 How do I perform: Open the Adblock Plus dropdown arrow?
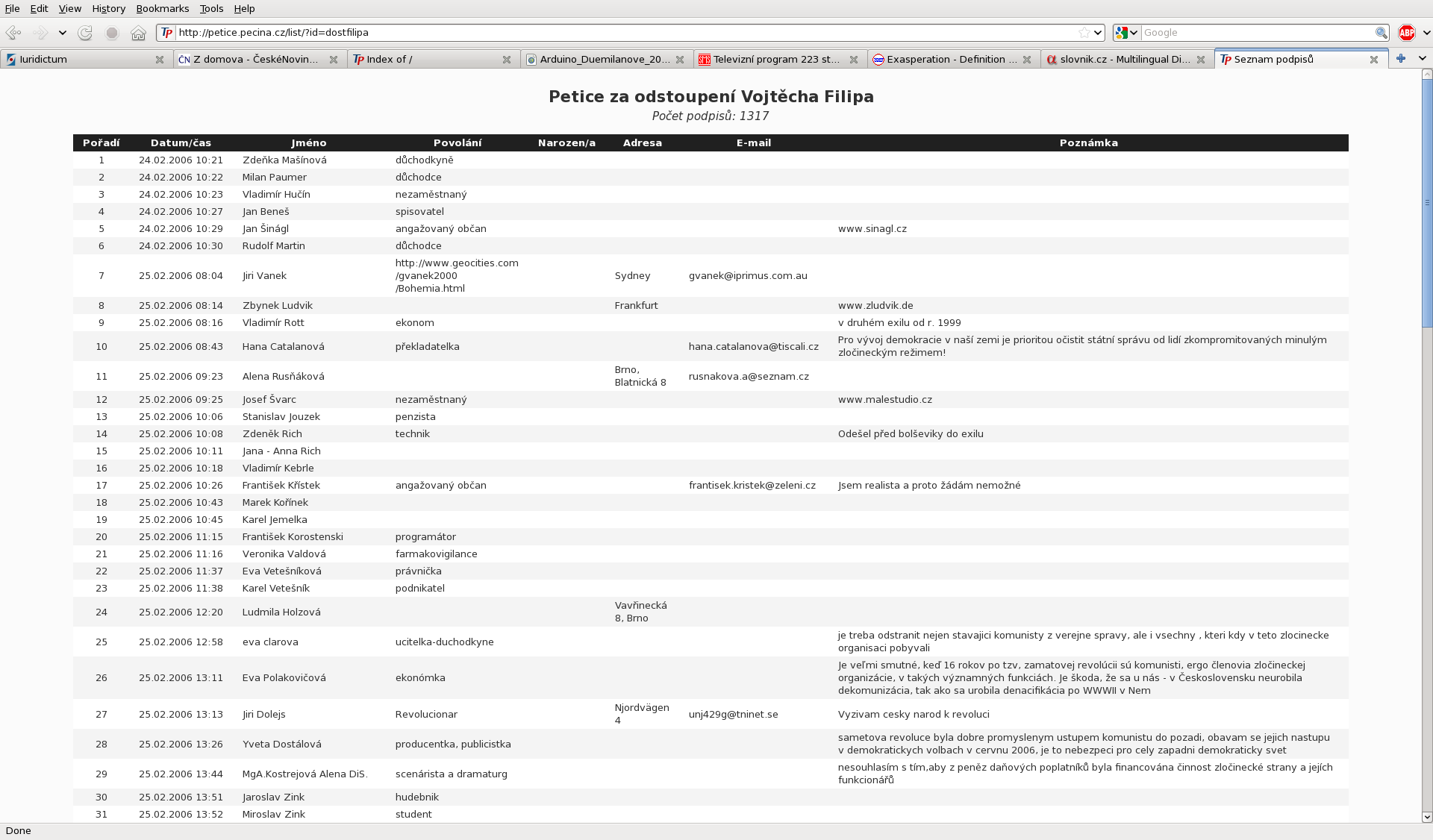pos(1426,33)
